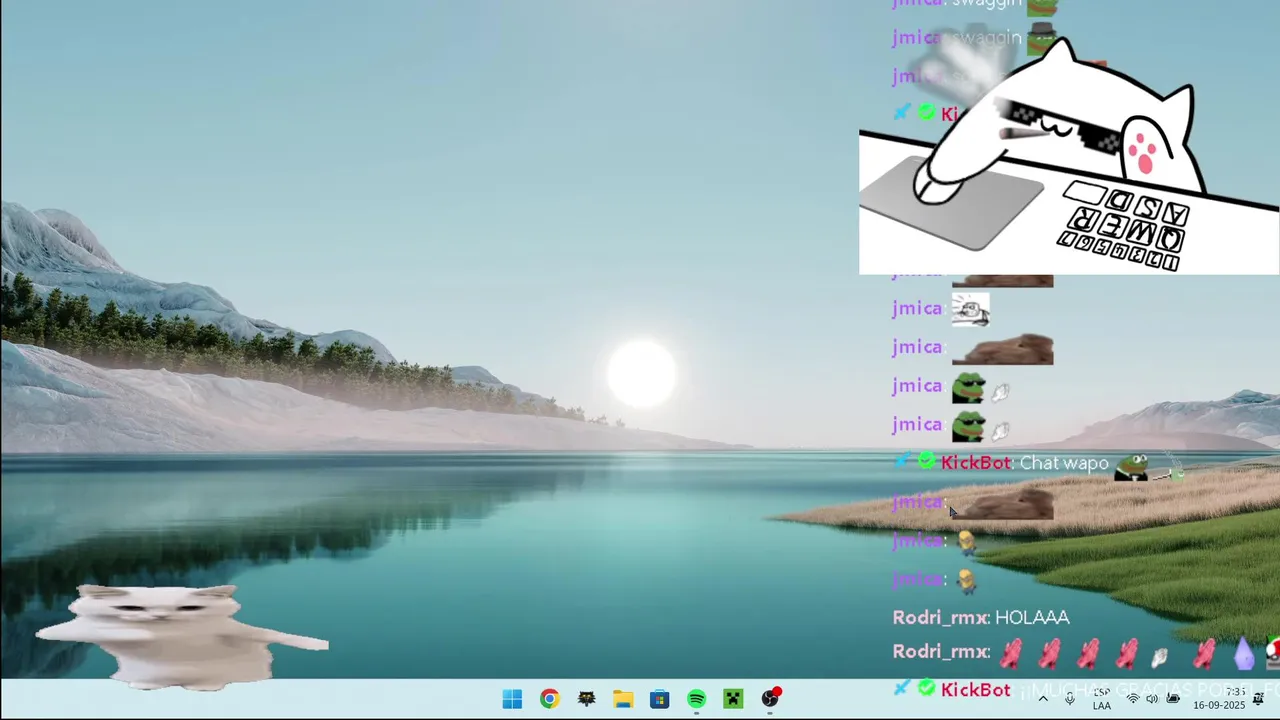Click the green verified badge before Chat wapo

tap(927, 462)
